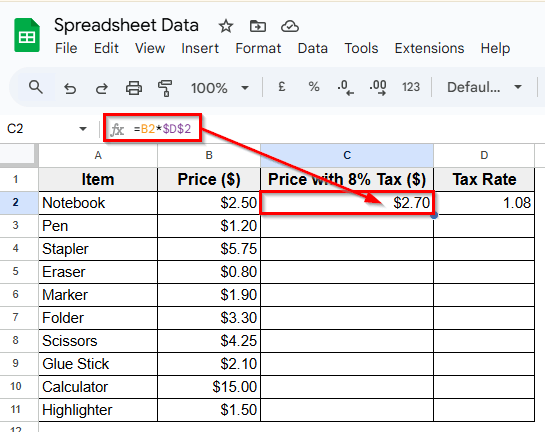
Task: Select the $15.00 price cell
Action: pyautogui.click(x=209, y=387)
